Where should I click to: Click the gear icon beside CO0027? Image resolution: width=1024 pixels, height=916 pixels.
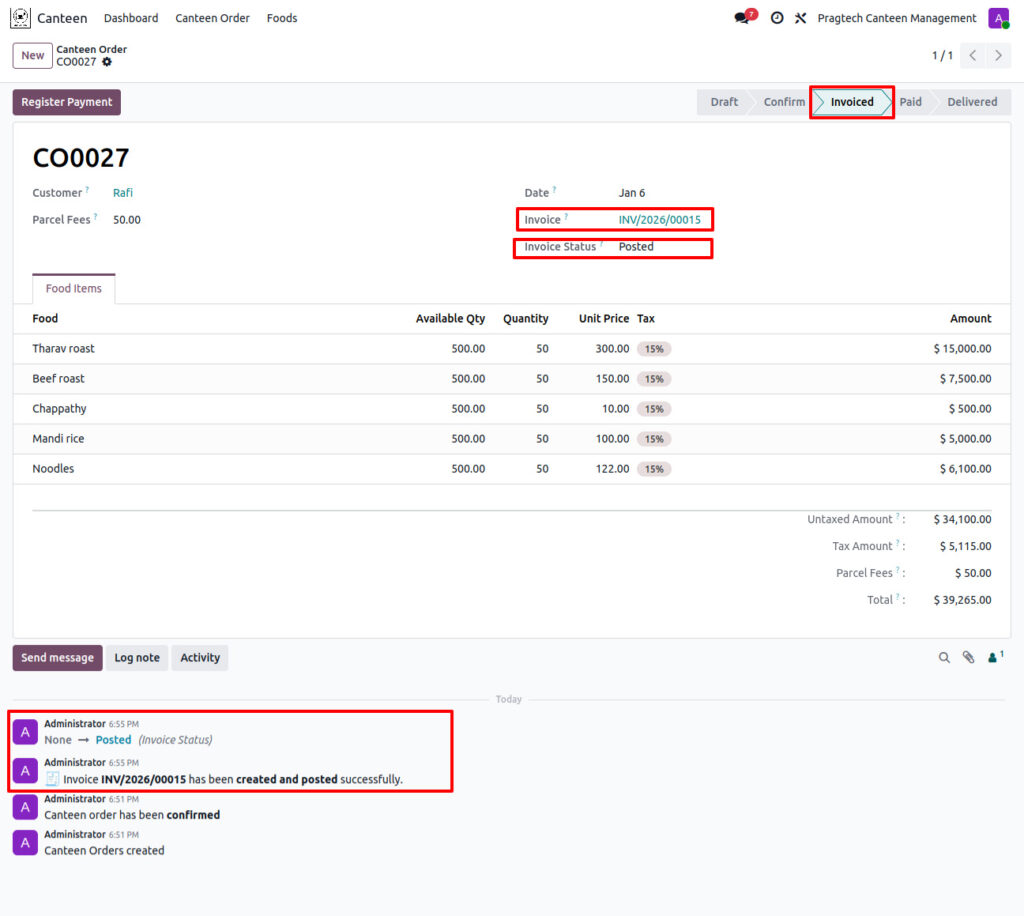(107, 62)
